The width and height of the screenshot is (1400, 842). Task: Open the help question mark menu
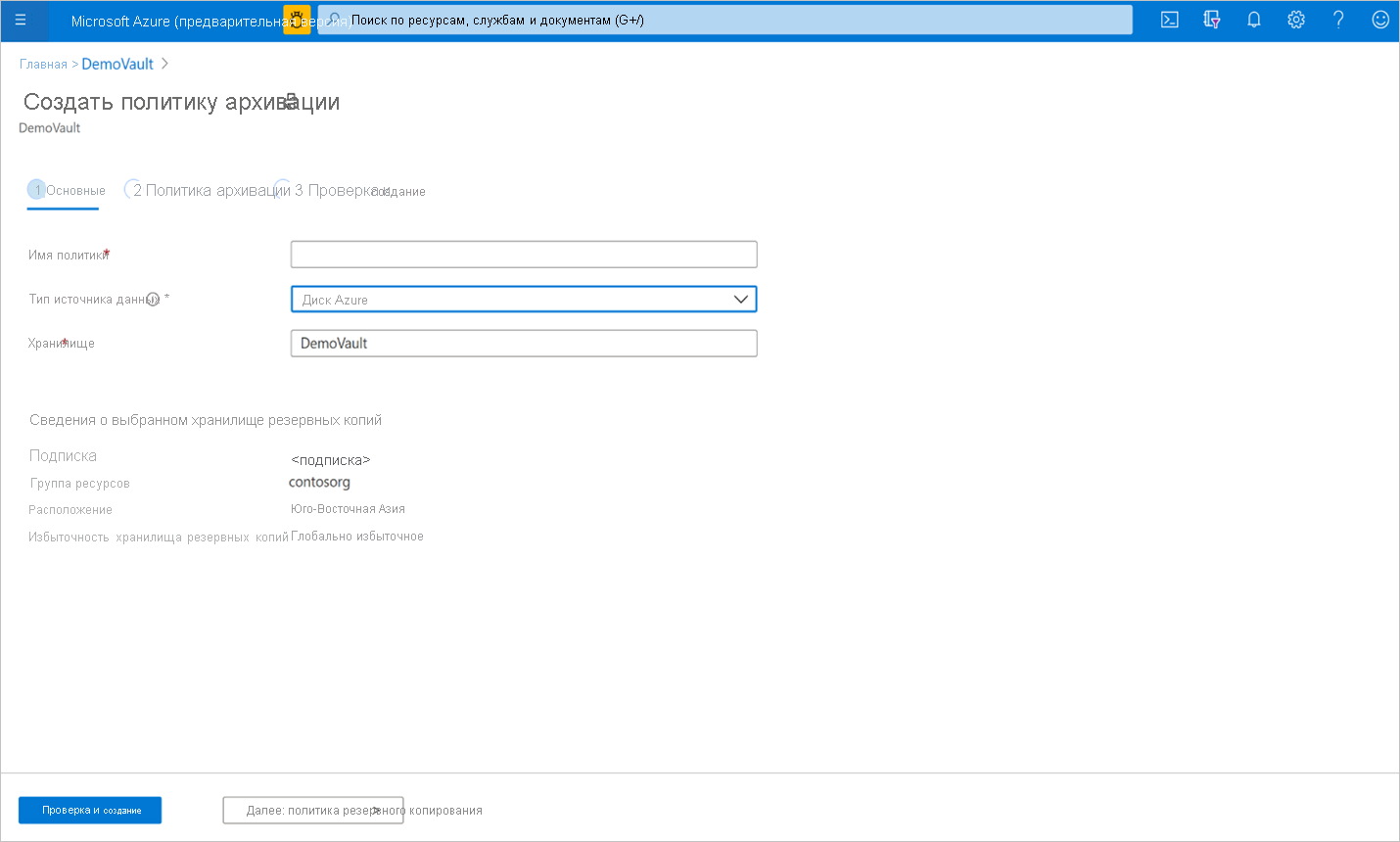click(1338, 20)
